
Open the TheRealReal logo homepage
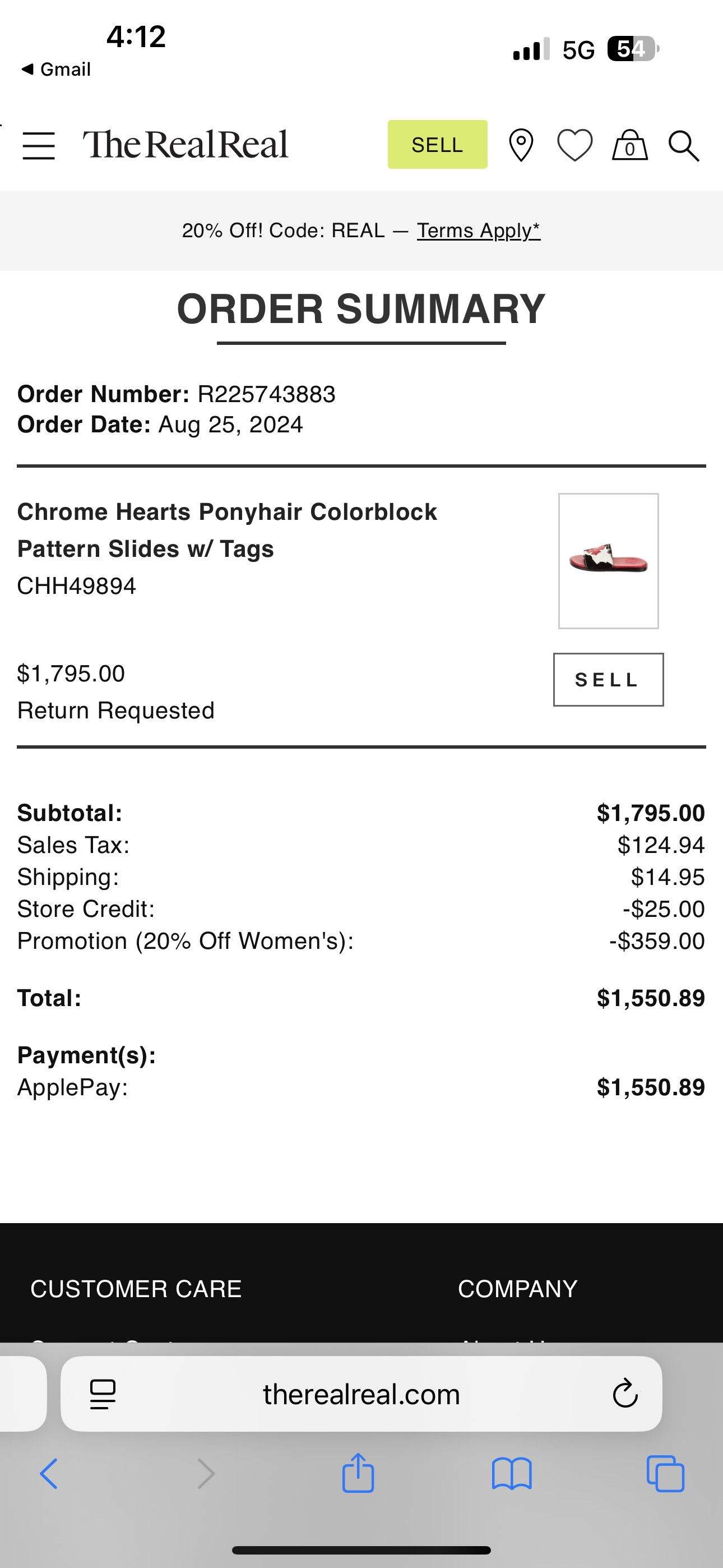click(x=186, y=145)
